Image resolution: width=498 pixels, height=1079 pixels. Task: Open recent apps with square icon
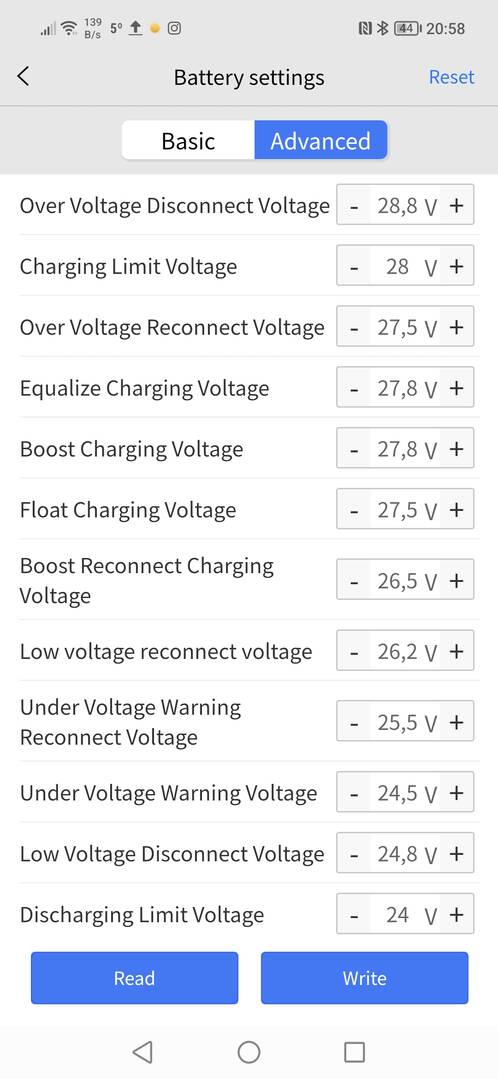(x=354, y=1051)
